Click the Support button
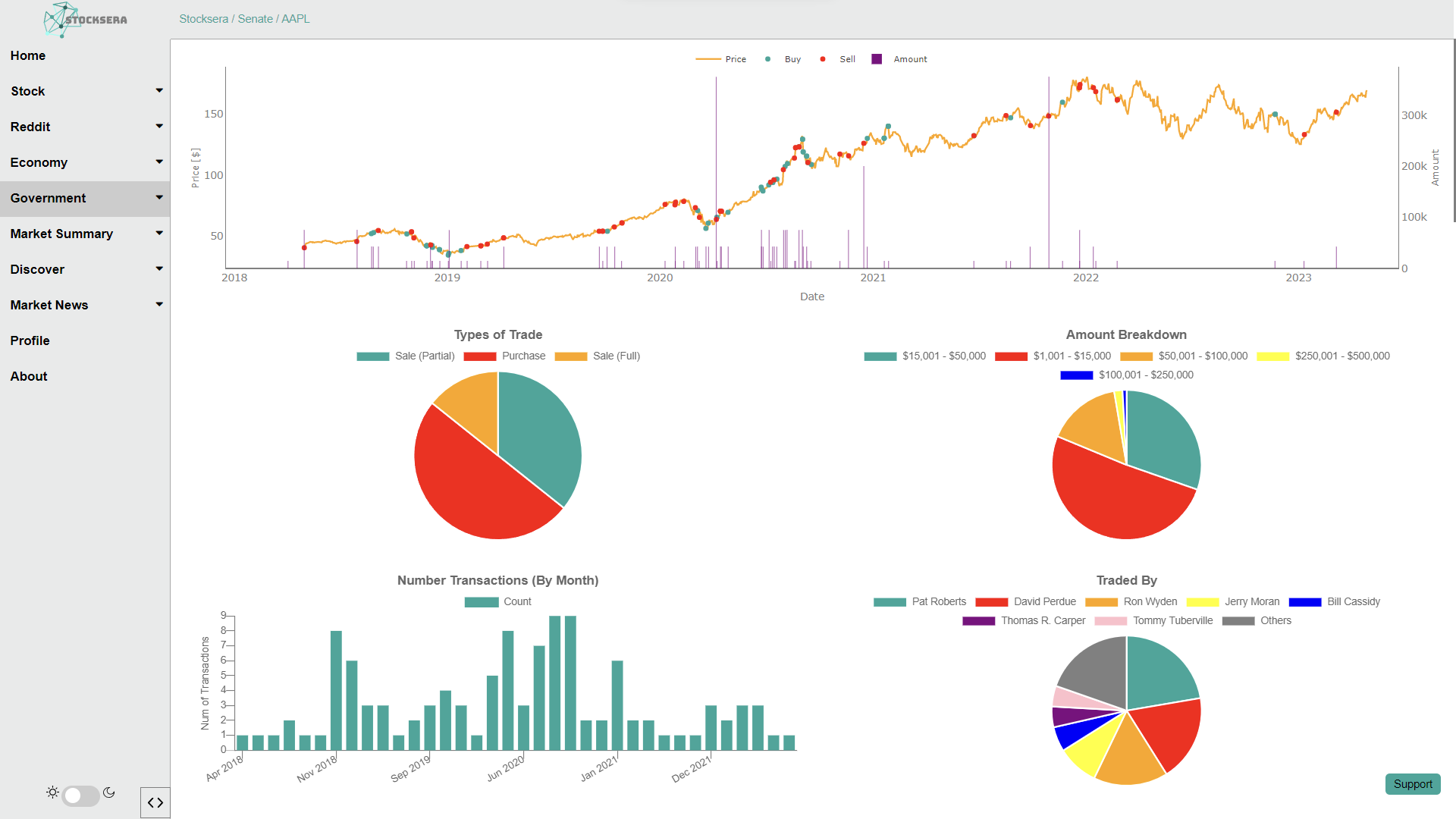 coord(1412,784)
